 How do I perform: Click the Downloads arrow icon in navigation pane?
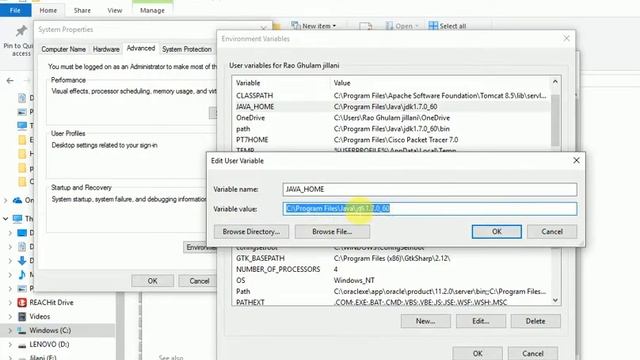click(x=22, y=261)
